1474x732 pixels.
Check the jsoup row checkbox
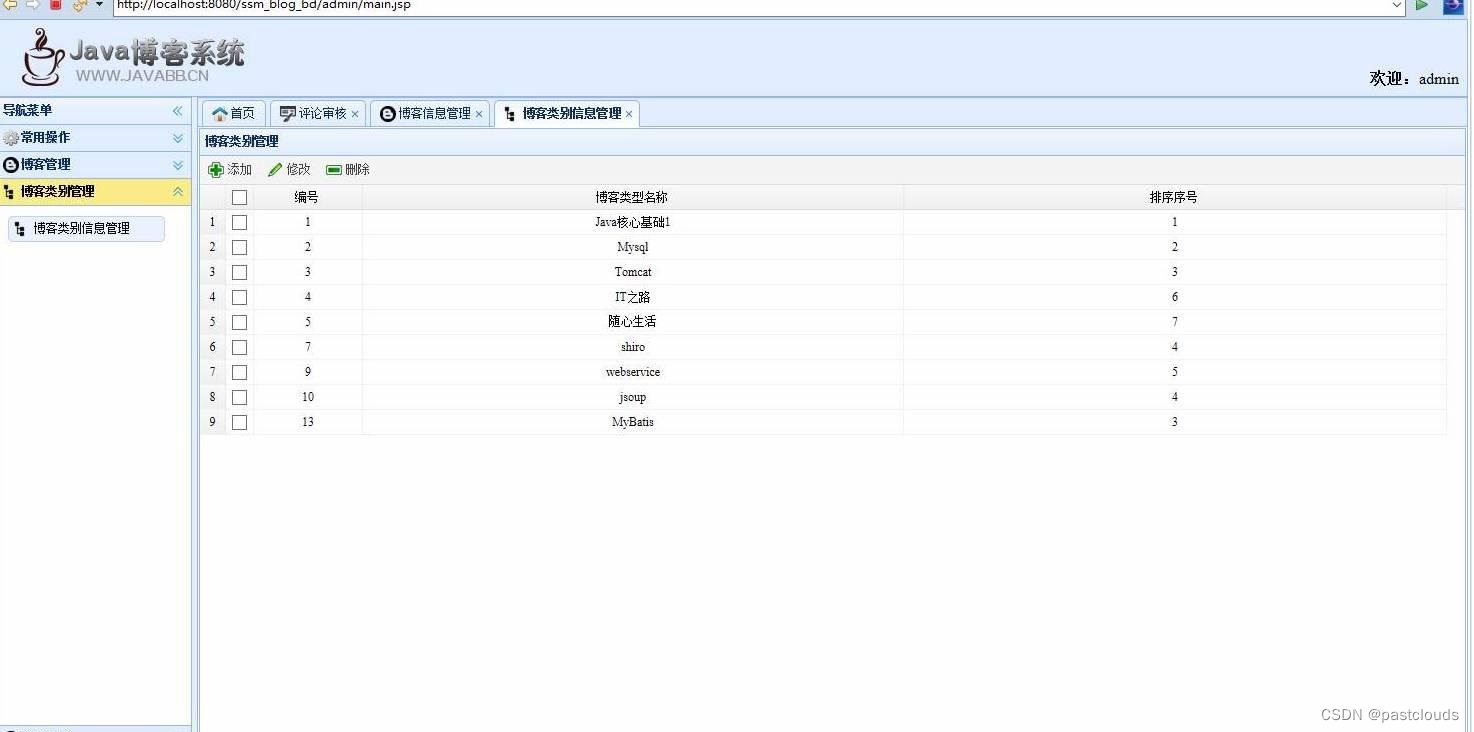coord(239,398)
